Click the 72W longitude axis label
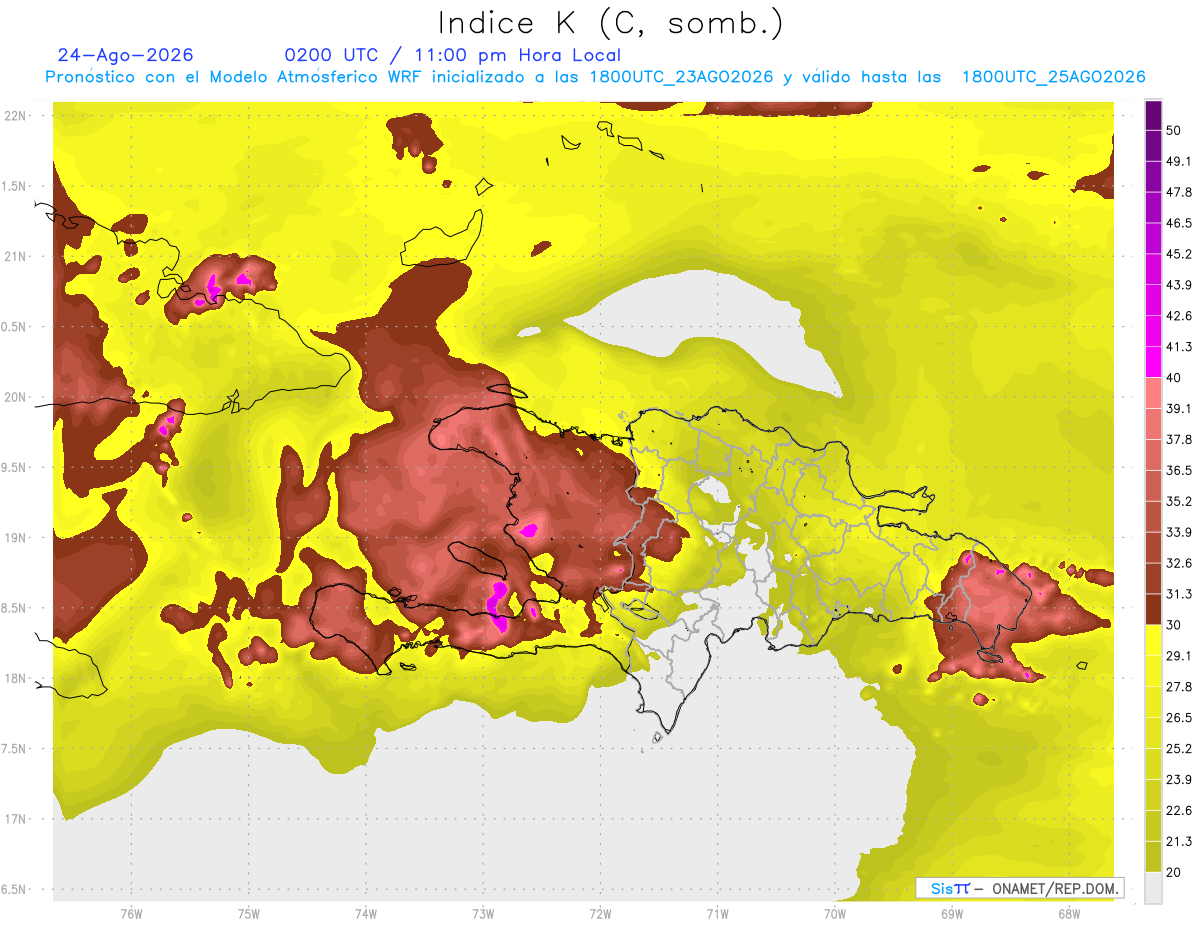This screenshot has width=1200, height=927. [600, 914]
